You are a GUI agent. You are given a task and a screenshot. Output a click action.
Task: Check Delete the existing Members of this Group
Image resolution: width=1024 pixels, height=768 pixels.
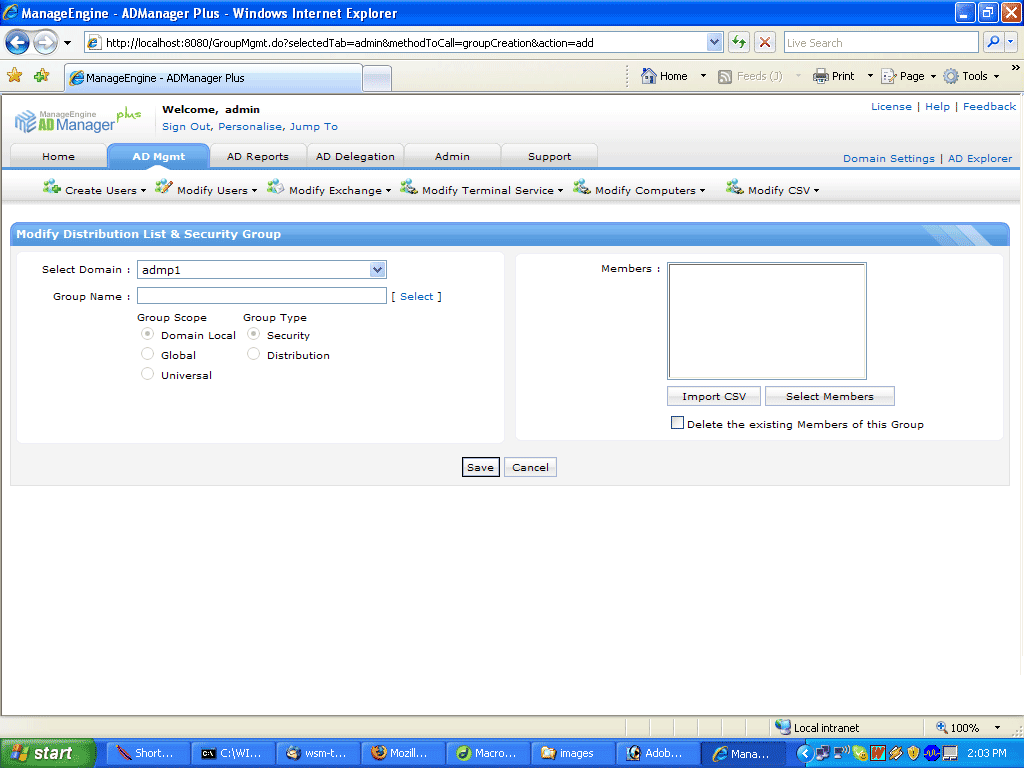(677, 423)
